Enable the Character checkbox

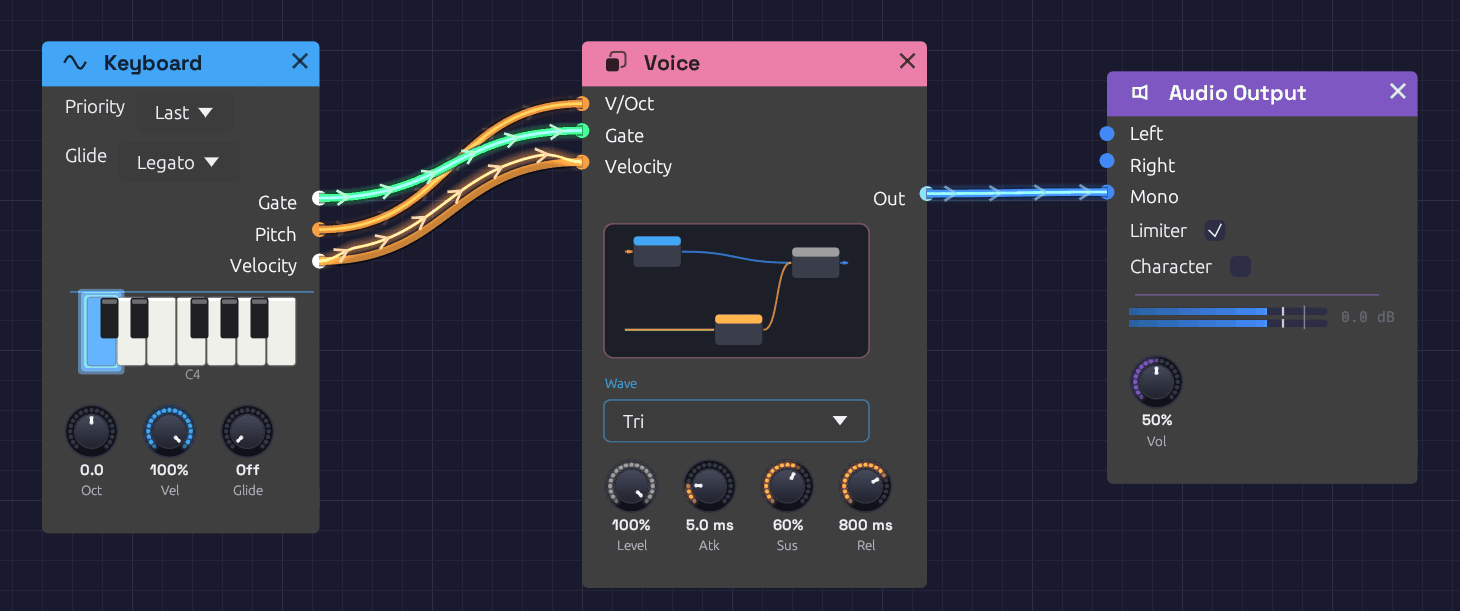[1240, 267]
